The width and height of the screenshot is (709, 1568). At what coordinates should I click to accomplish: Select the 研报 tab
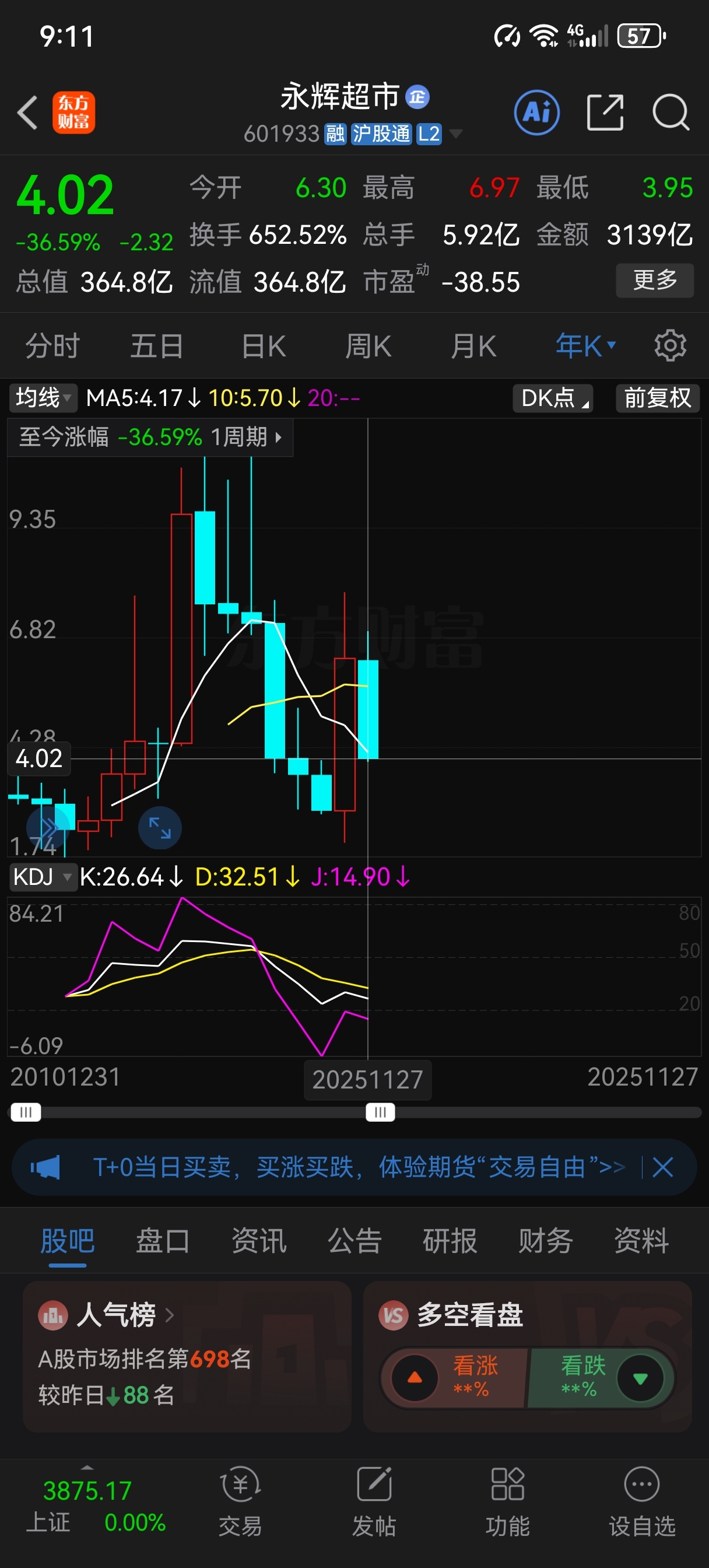(x=450, y=1241)
